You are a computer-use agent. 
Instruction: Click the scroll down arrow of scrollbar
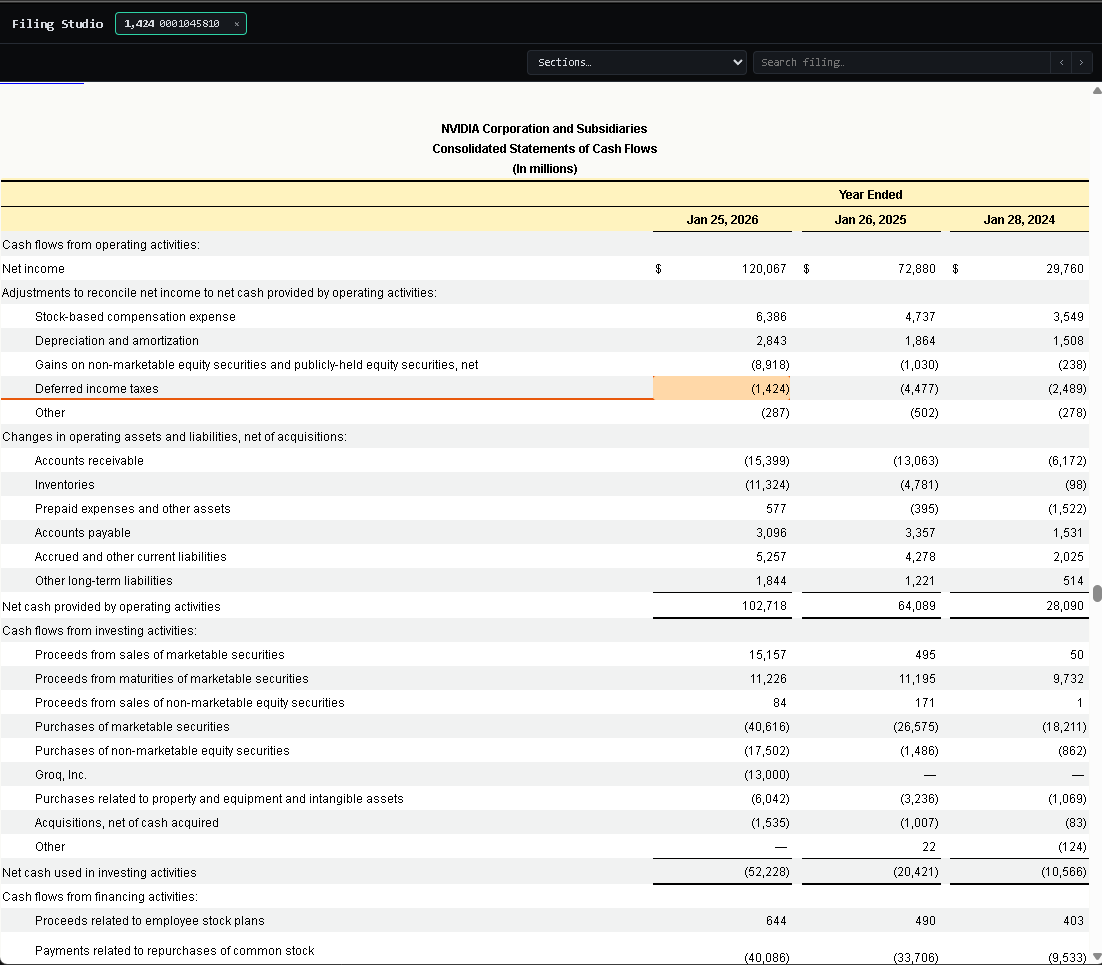1097,957
